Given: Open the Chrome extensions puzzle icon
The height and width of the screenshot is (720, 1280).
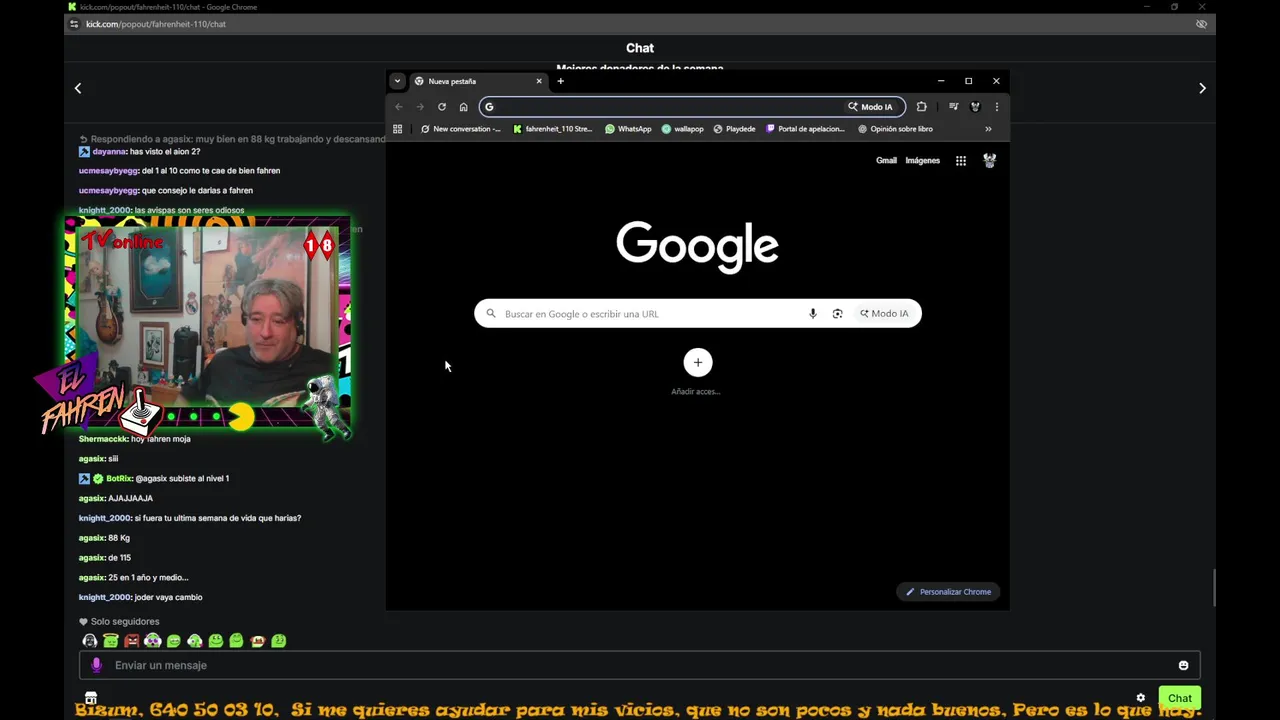Looking at the screenshot, I should pos(922,107).
